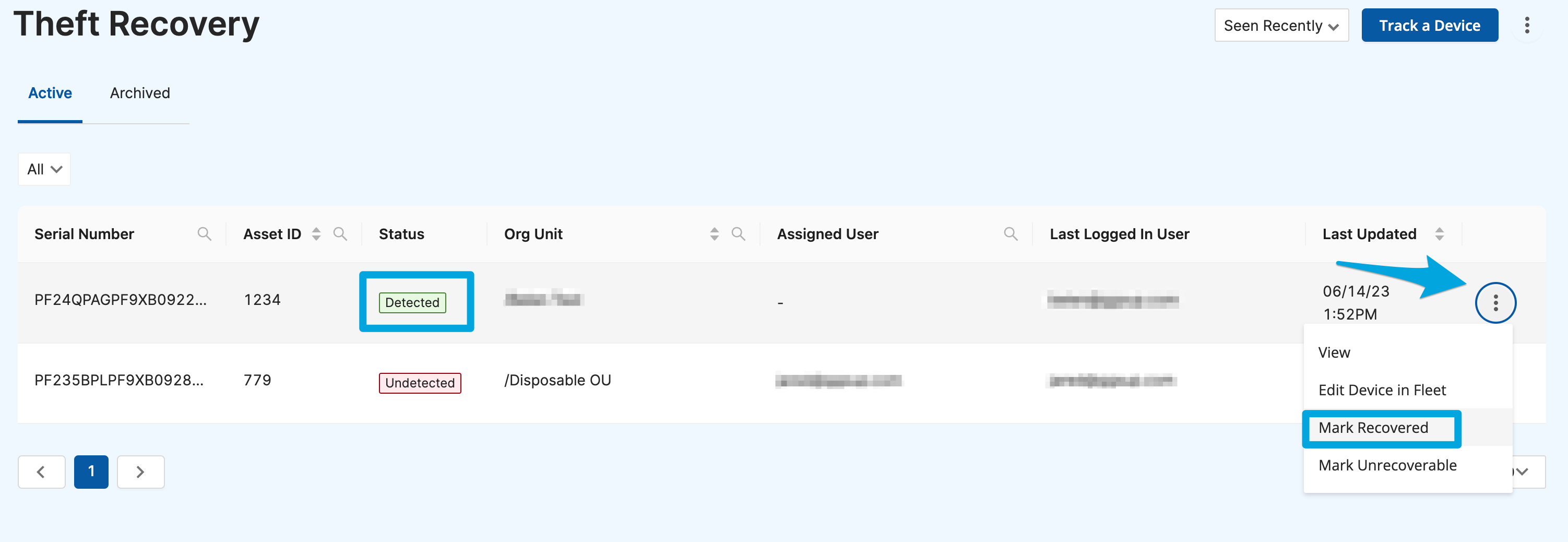Screen dimensions: 1568x542
Task: Open page-level kebab menu
Action: (x=1527, y=26)
